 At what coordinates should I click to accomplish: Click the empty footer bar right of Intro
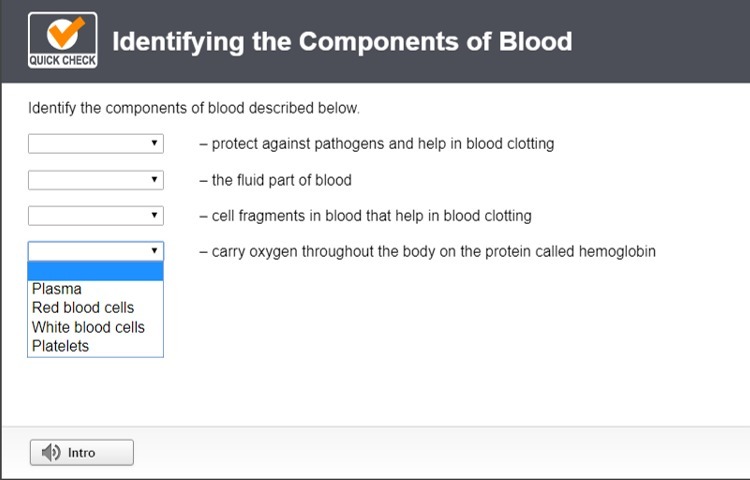pyautogui.click(x=440, y=453)
